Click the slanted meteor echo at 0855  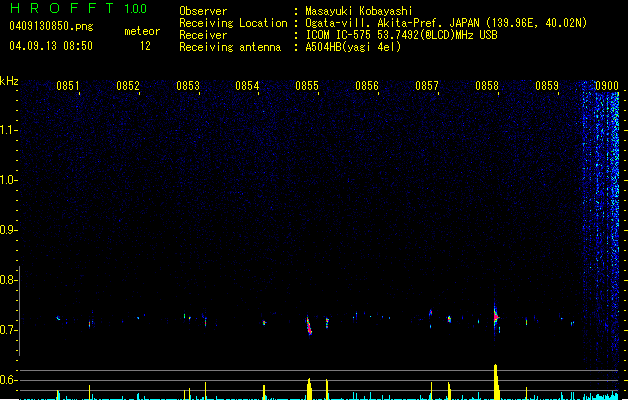coord(309,326)
